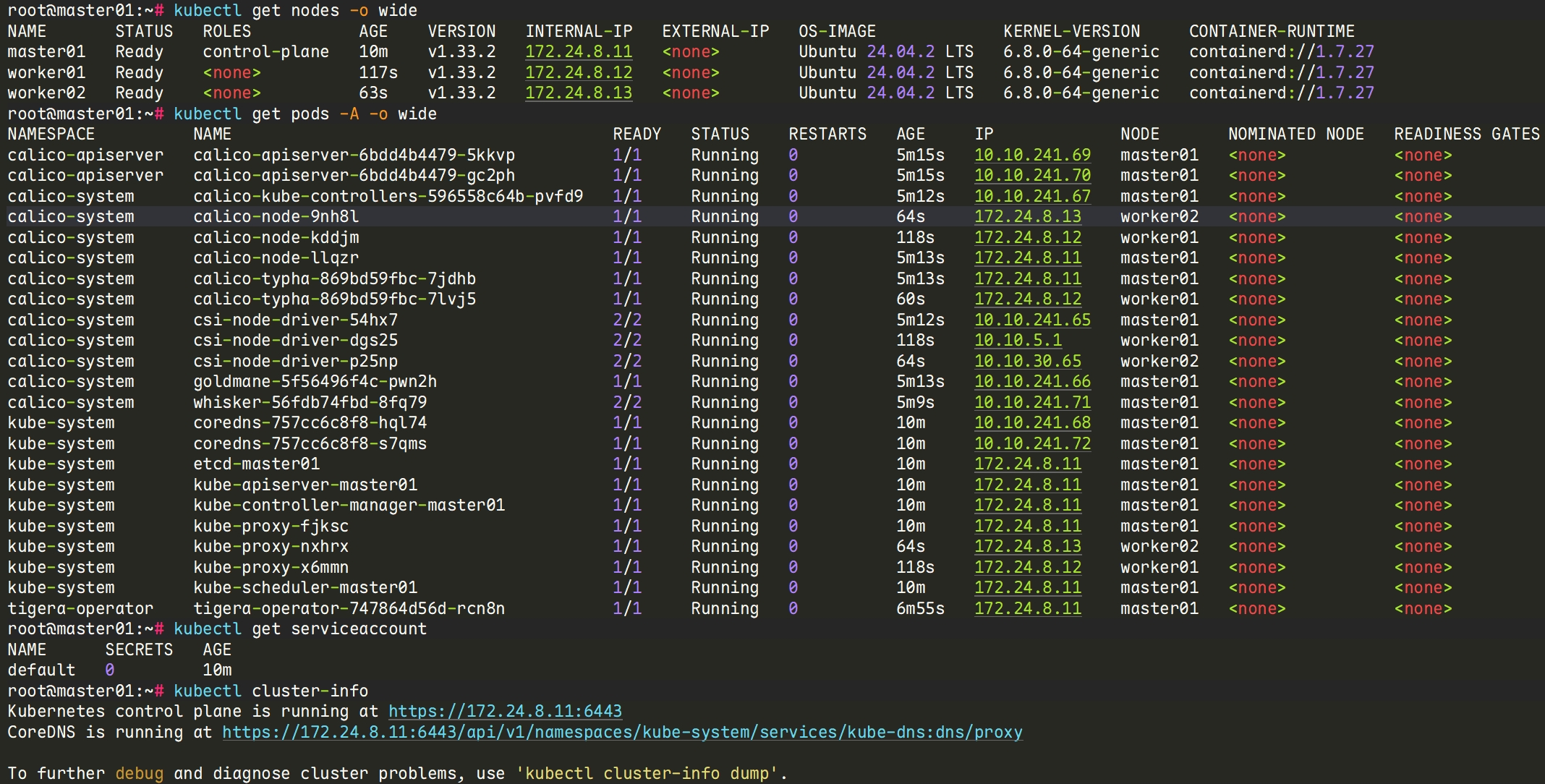Screen dimensions: 1545x784
Task: Click the CoreDNS kube-dns proxy URL
Action: pyautogui.click(x=622, y=732)
